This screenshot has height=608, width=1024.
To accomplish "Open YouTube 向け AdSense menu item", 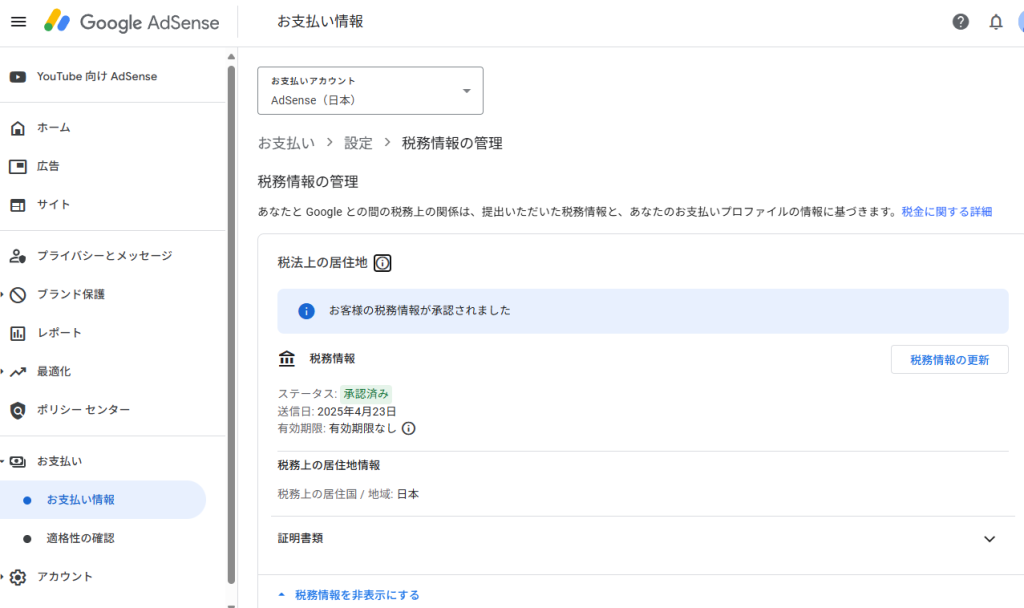I will (97, 76).
